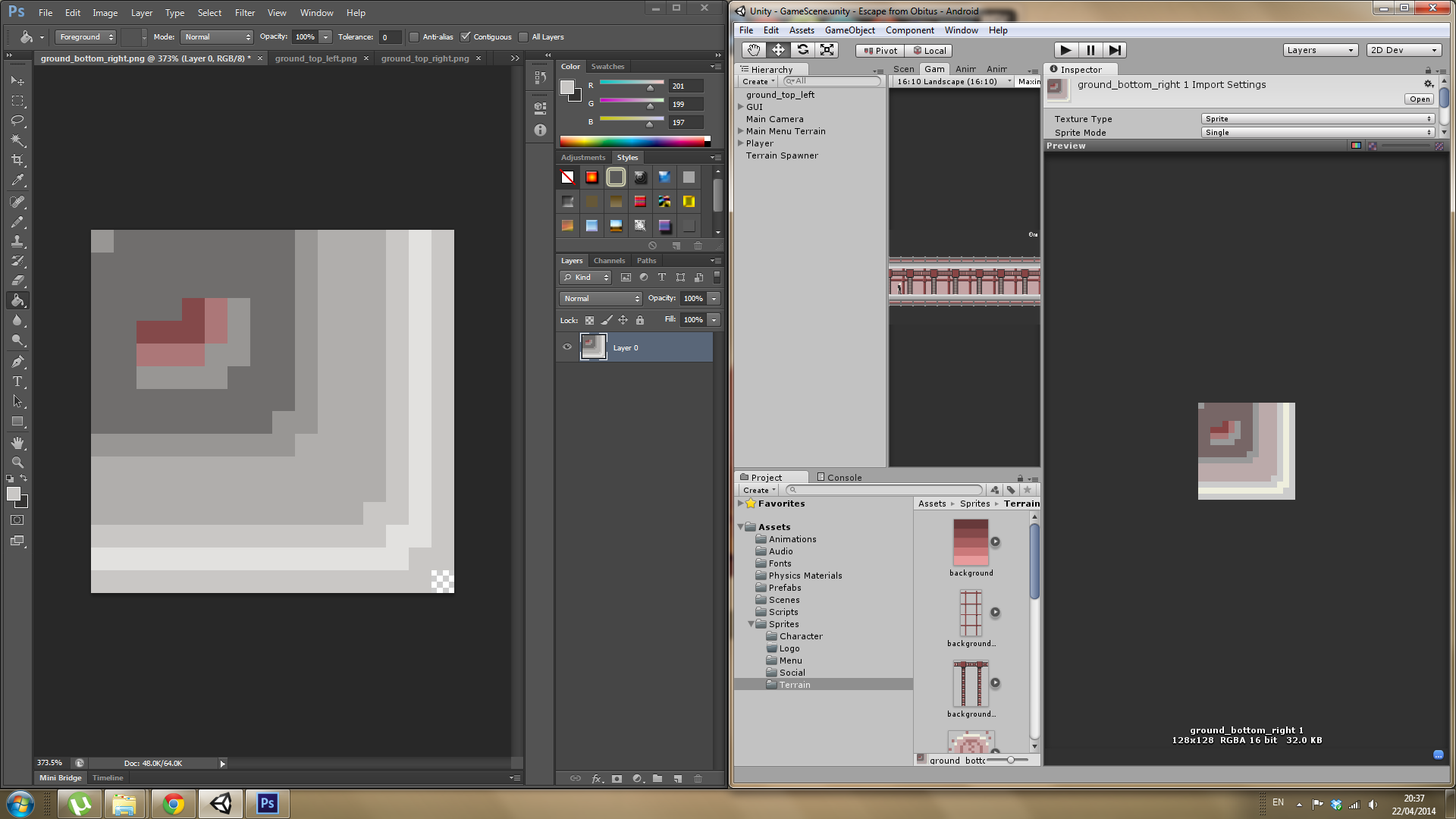The width and height of the screenshot is (1456, 819).
Task: Open the Texture Type dropdown
Action: click(1317, 119)
